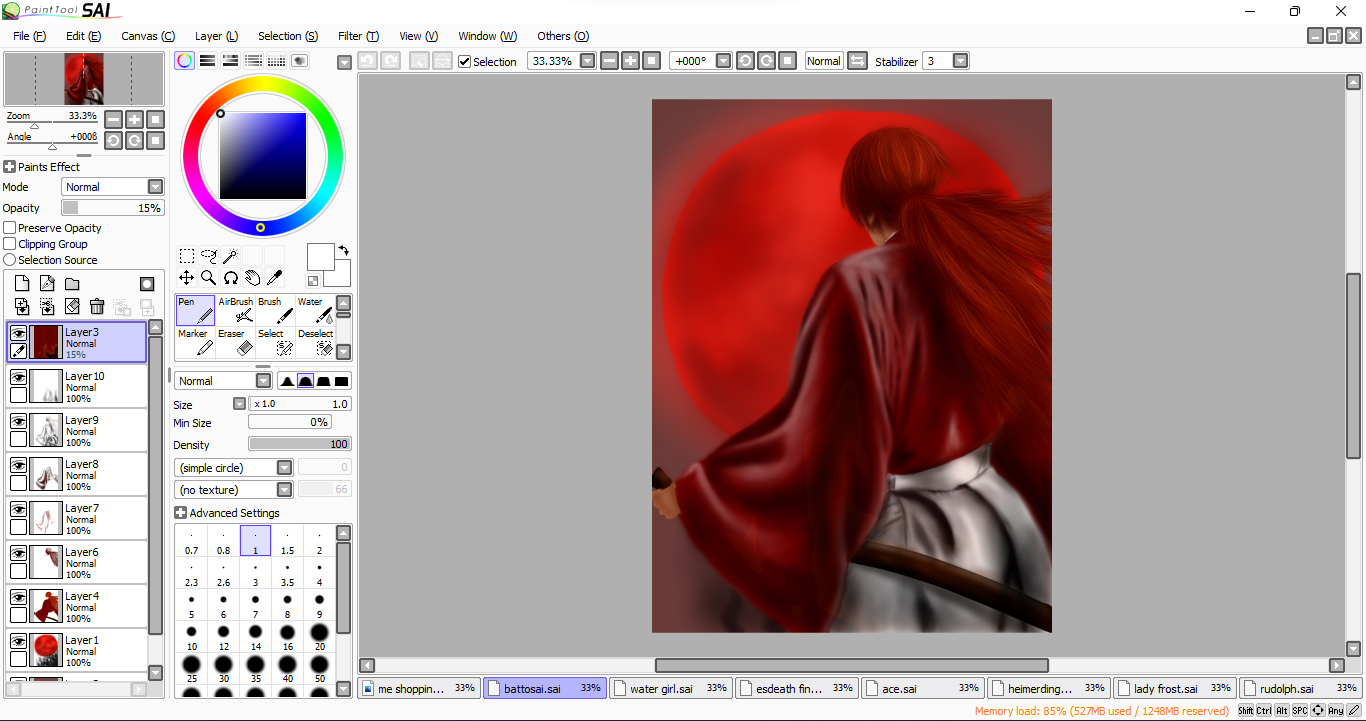The image size is (1366, 721).
Task: Create a new linework layer
Action: click(47, 284)
